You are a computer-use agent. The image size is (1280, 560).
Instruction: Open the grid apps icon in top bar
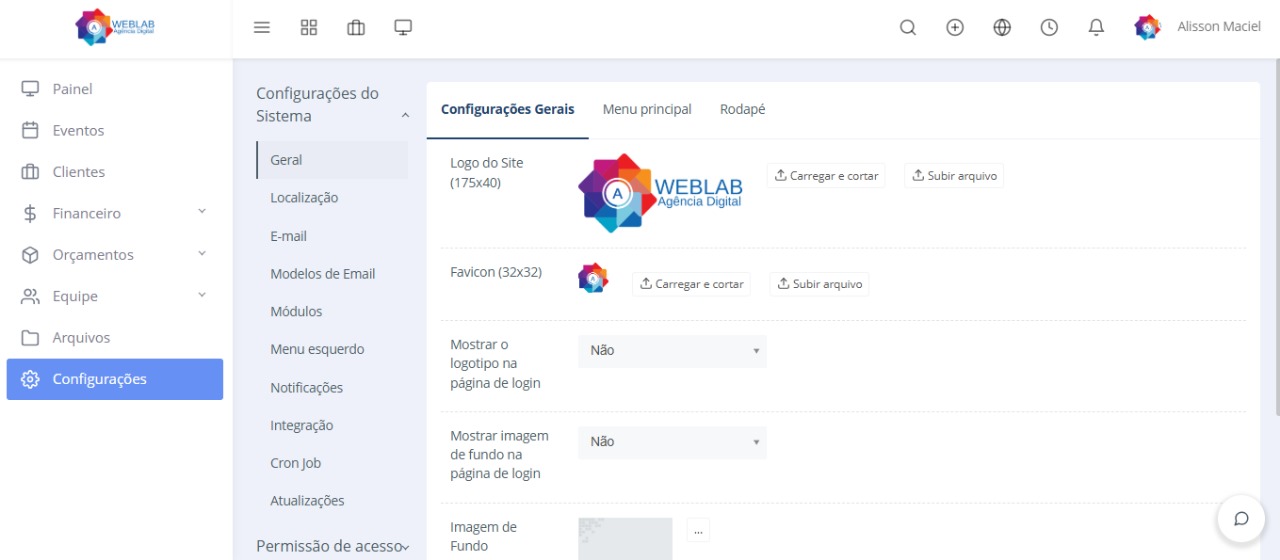[x=309, y=28]
